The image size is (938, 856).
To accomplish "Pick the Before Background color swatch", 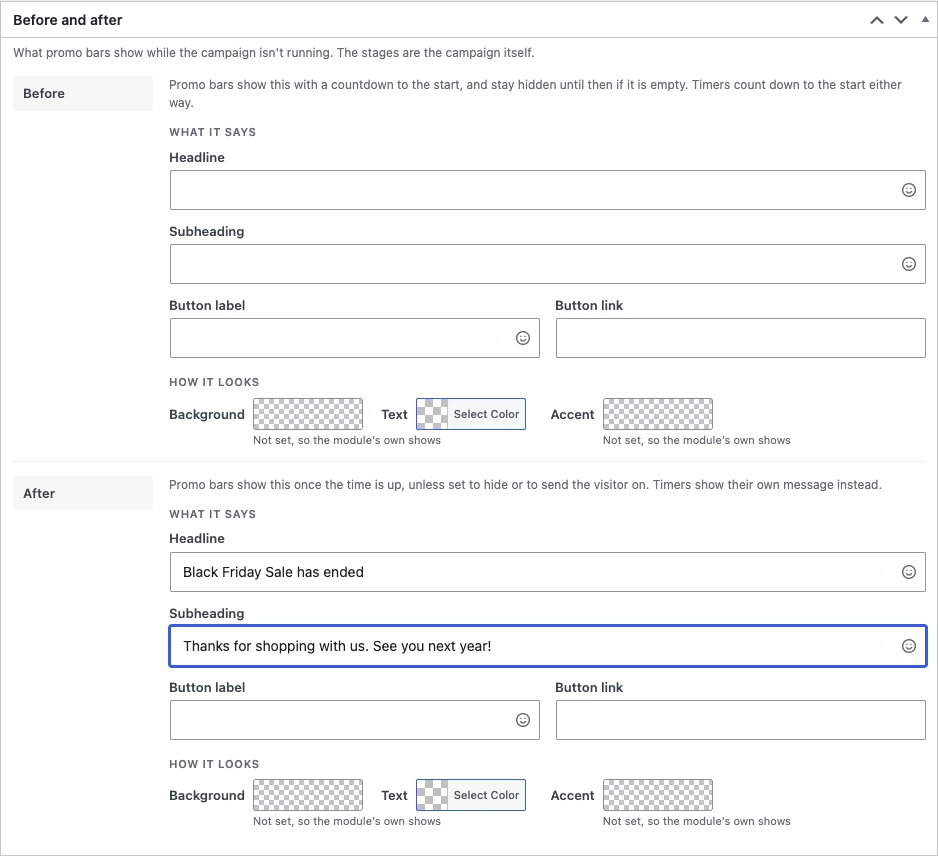I will [307, 414].
